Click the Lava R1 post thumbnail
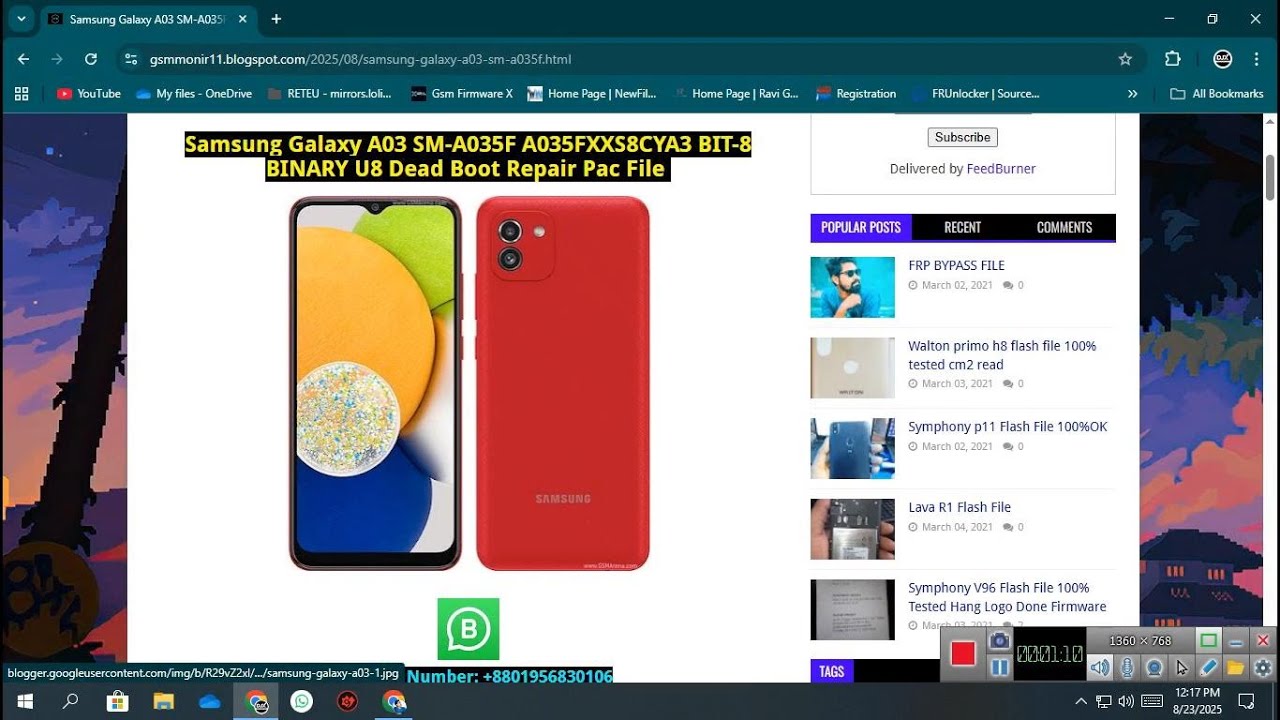This screenshot has height=720, width=1280. click(x=852, y=529)
